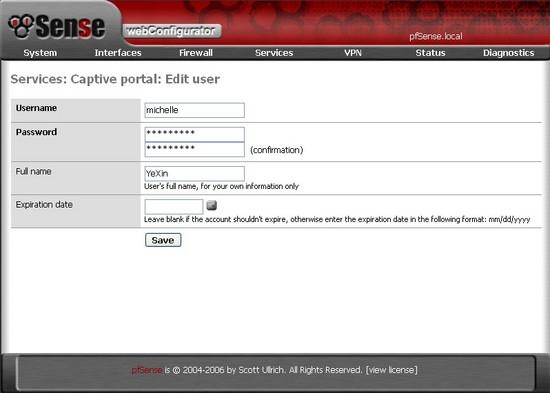
Task: Click the pfSense.local hostname text
Action: pos(436,36)
